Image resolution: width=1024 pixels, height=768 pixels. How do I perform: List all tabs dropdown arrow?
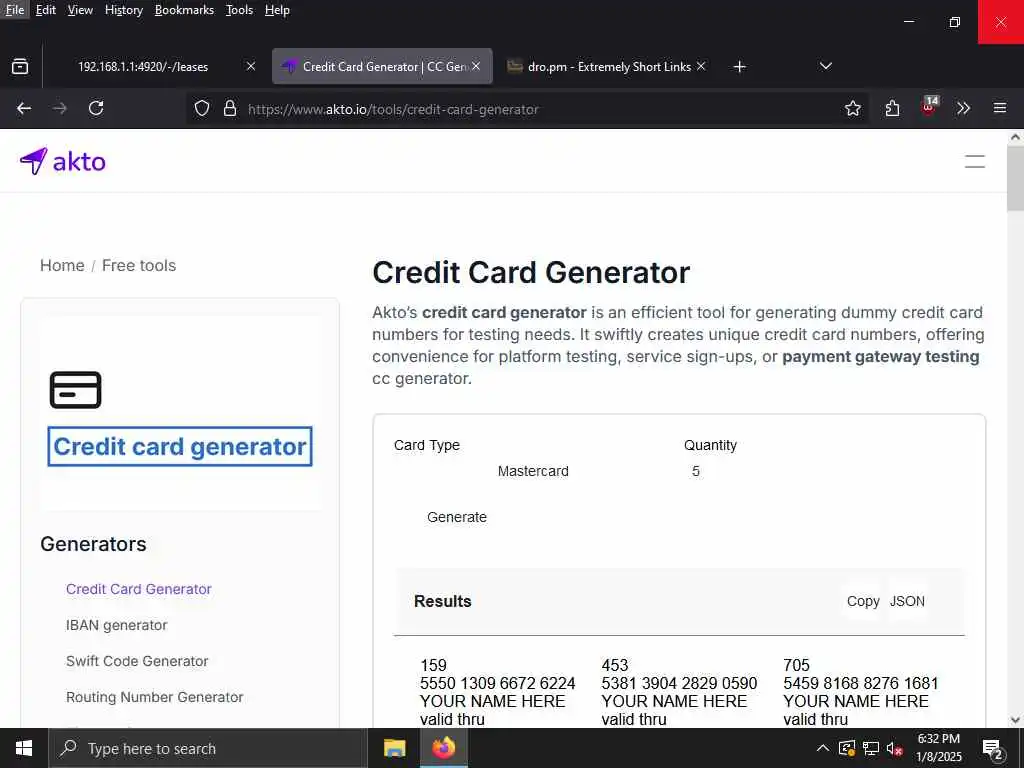[825, 67]
